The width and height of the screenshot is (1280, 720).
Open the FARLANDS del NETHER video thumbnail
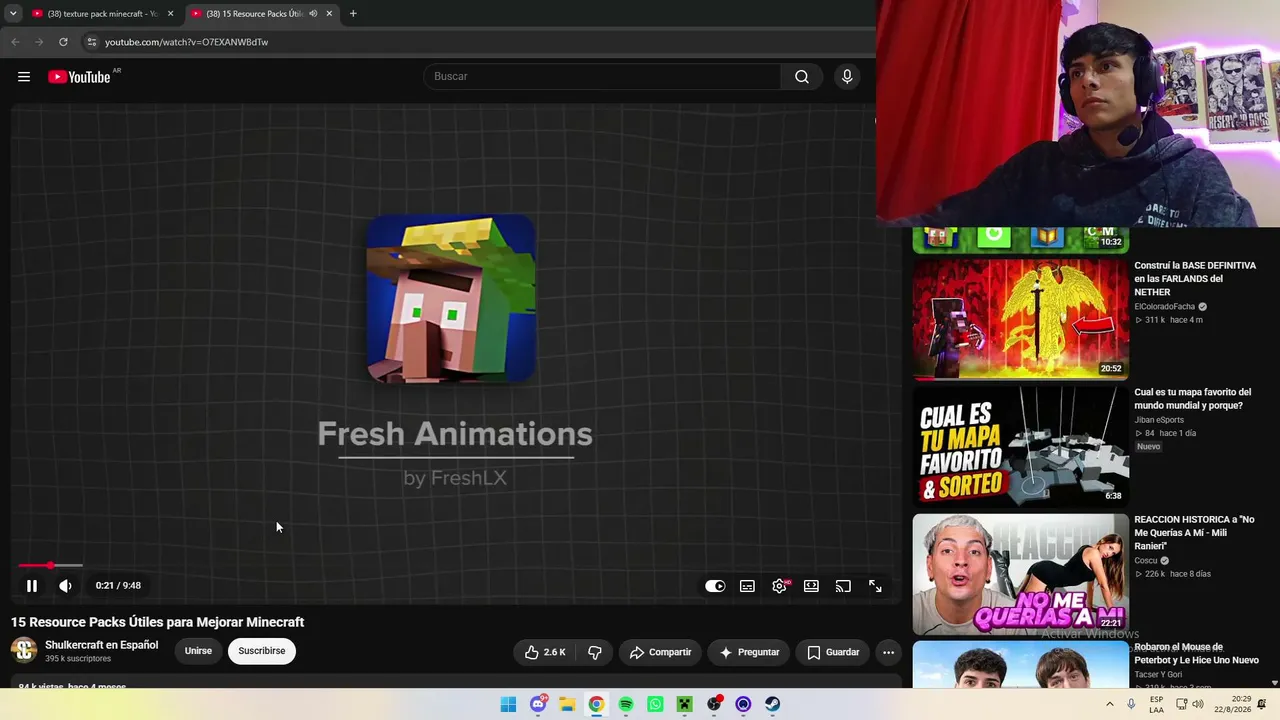coord(1020,319)
